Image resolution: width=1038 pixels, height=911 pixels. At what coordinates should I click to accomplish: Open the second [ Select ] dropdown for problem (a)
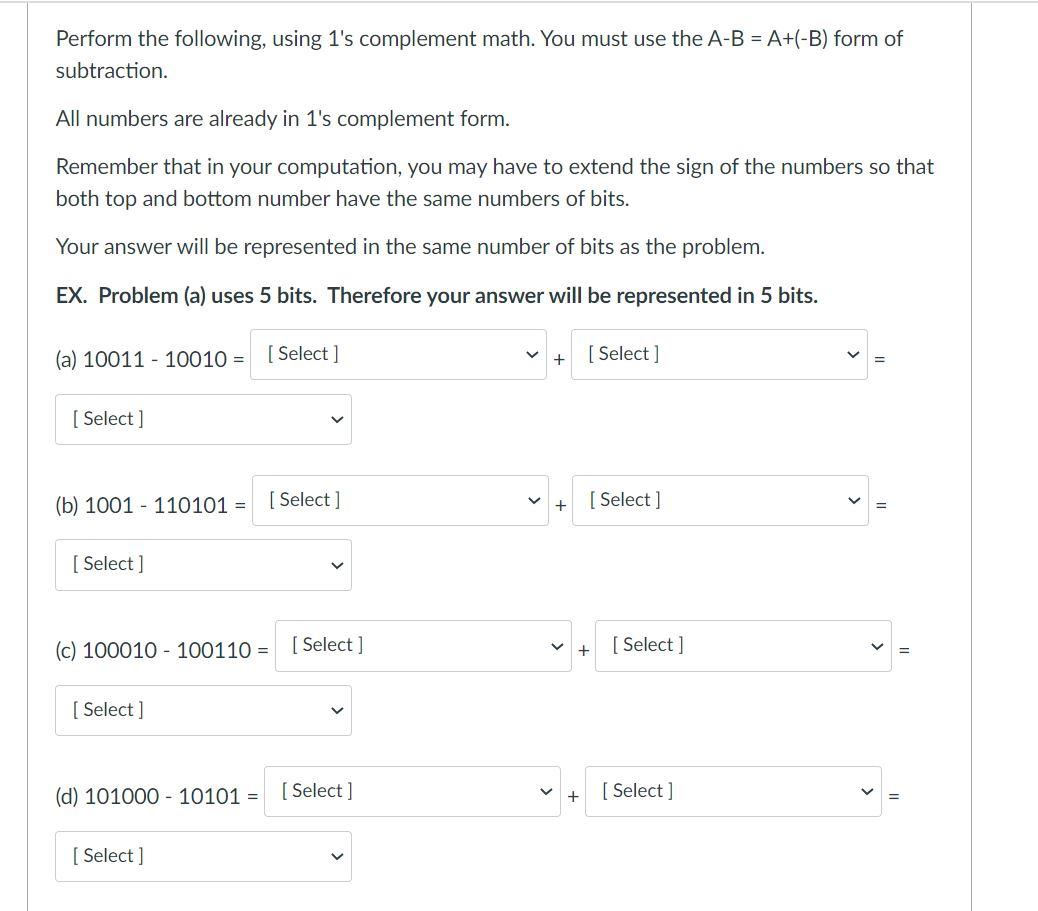pyautogui.click(x=719, y=354)
